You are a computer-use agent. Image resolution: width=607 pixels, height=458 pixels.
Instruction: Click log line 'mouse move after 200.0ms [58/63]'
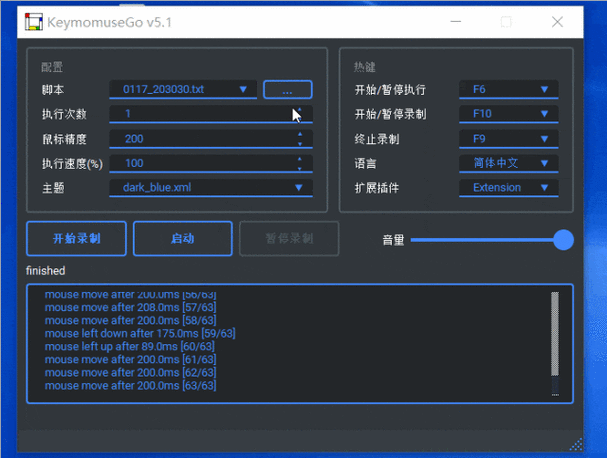tap(130, 321)
